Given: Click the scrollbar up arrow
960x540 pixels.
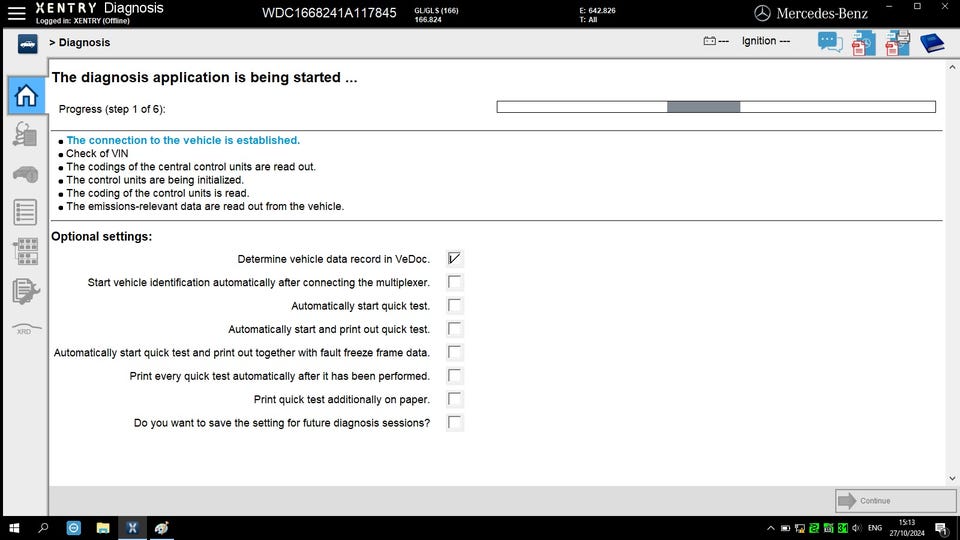Looking at the screenshot, I should (x=952, y=67).
